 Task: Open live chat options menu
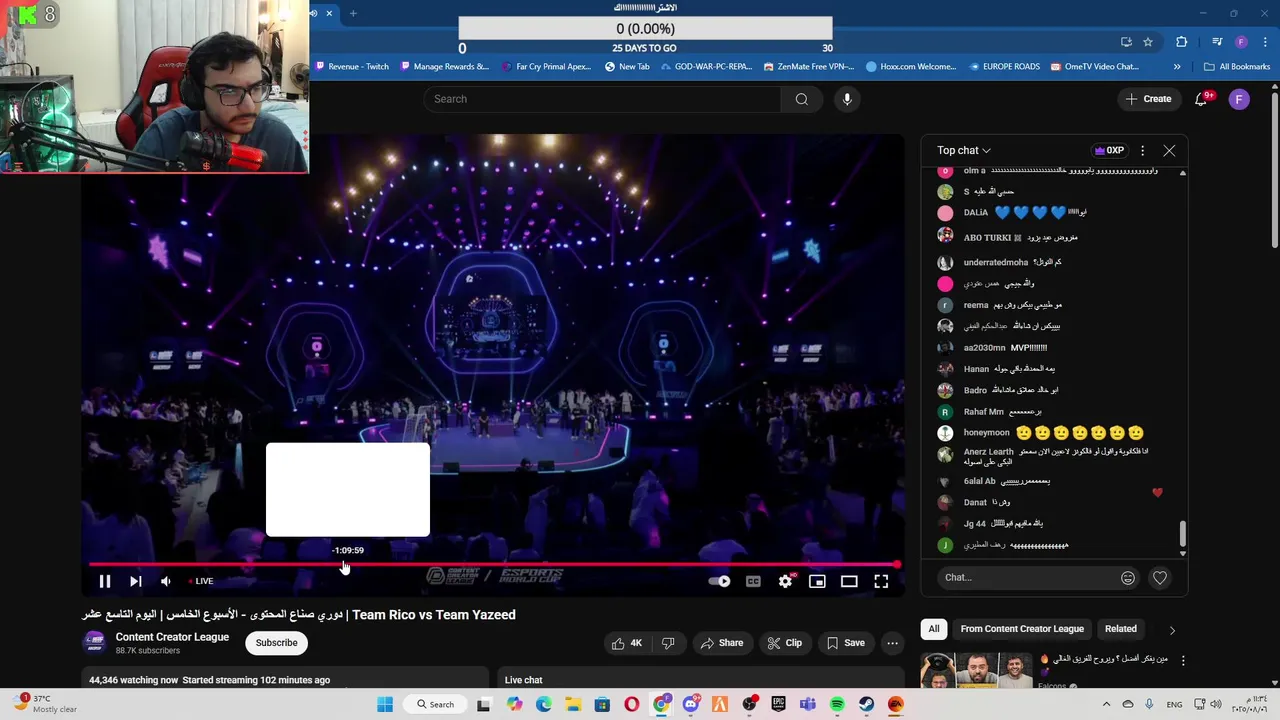[x=1142, y=150]
